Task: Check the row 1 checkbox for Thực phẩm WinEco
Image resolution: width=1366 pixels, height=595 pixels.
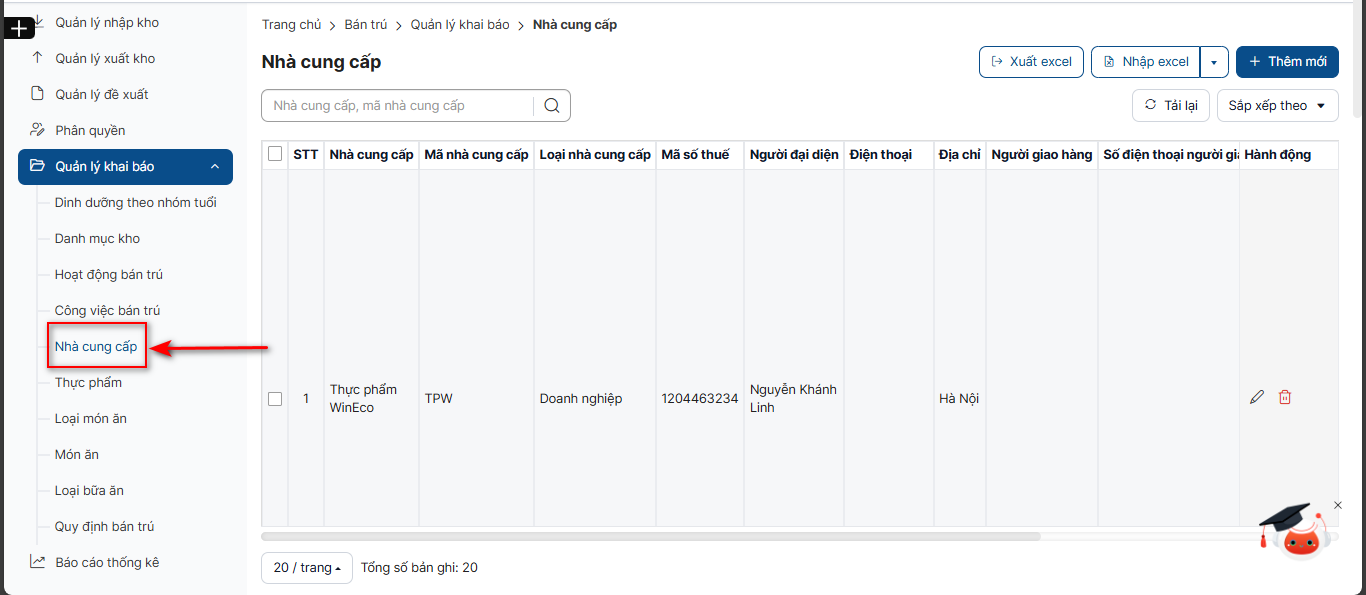Action: [275, 399]
